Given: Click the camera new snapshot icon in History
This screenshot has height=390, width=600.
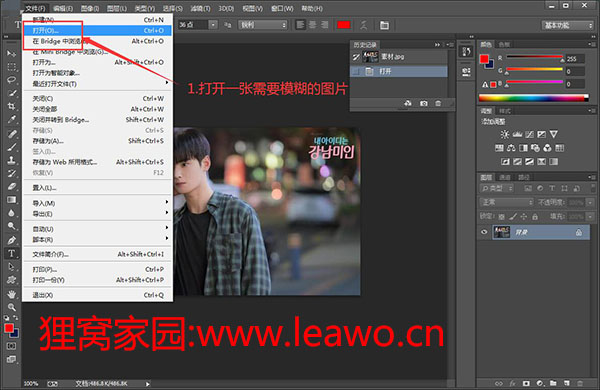Looking at the screenshot, I should point(424,103).
